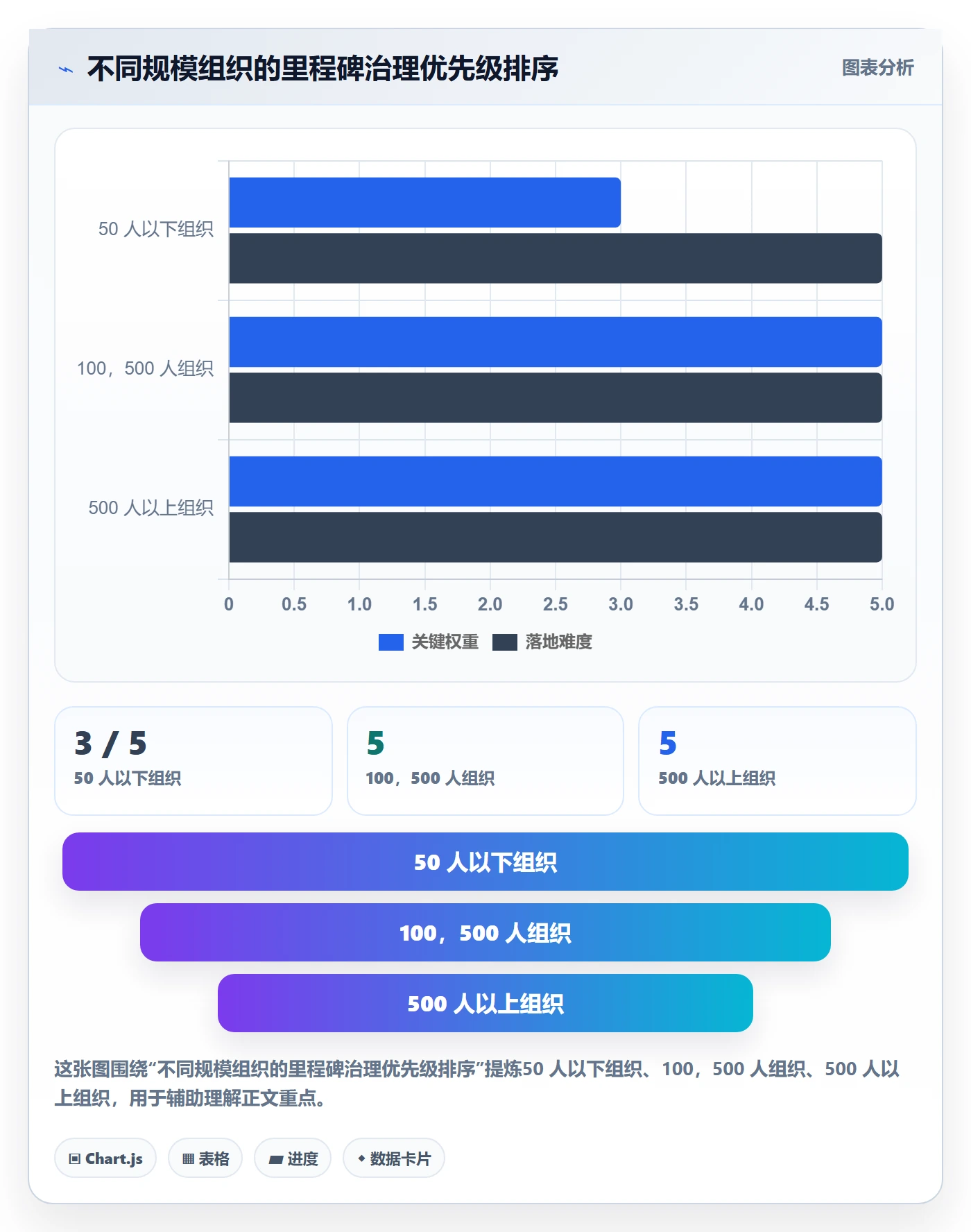Click the 表格 tag chip

[205, 1158]
